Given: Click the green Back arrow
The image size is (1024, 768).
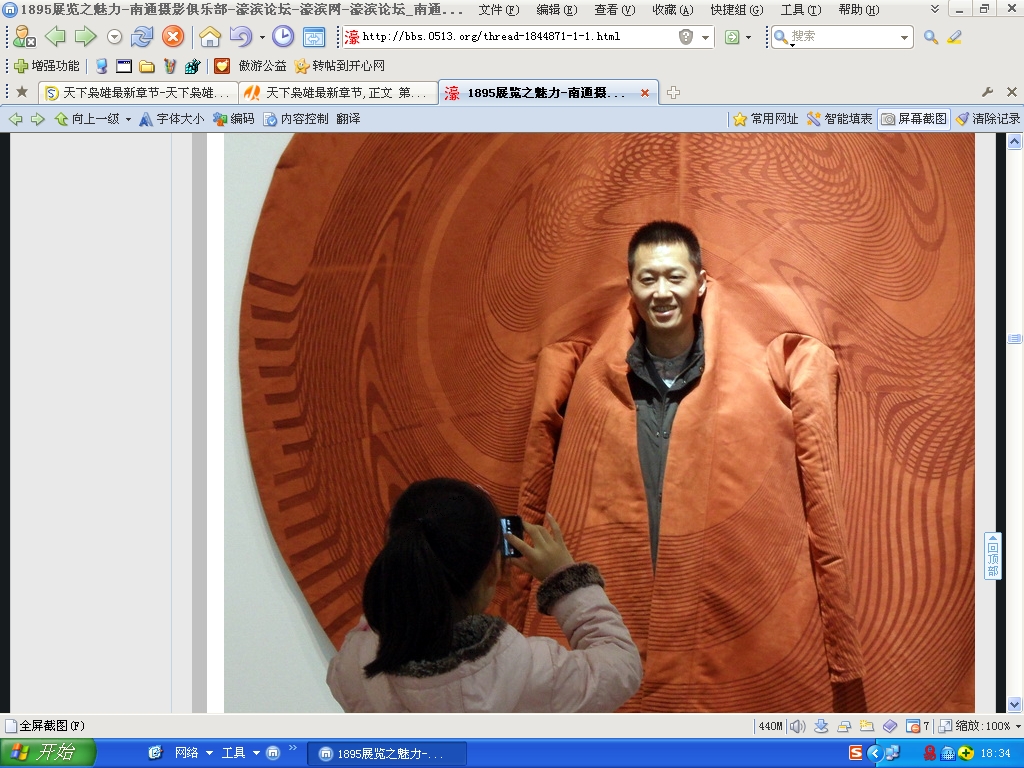Looking at the screenshot, I should click(55, 37).
